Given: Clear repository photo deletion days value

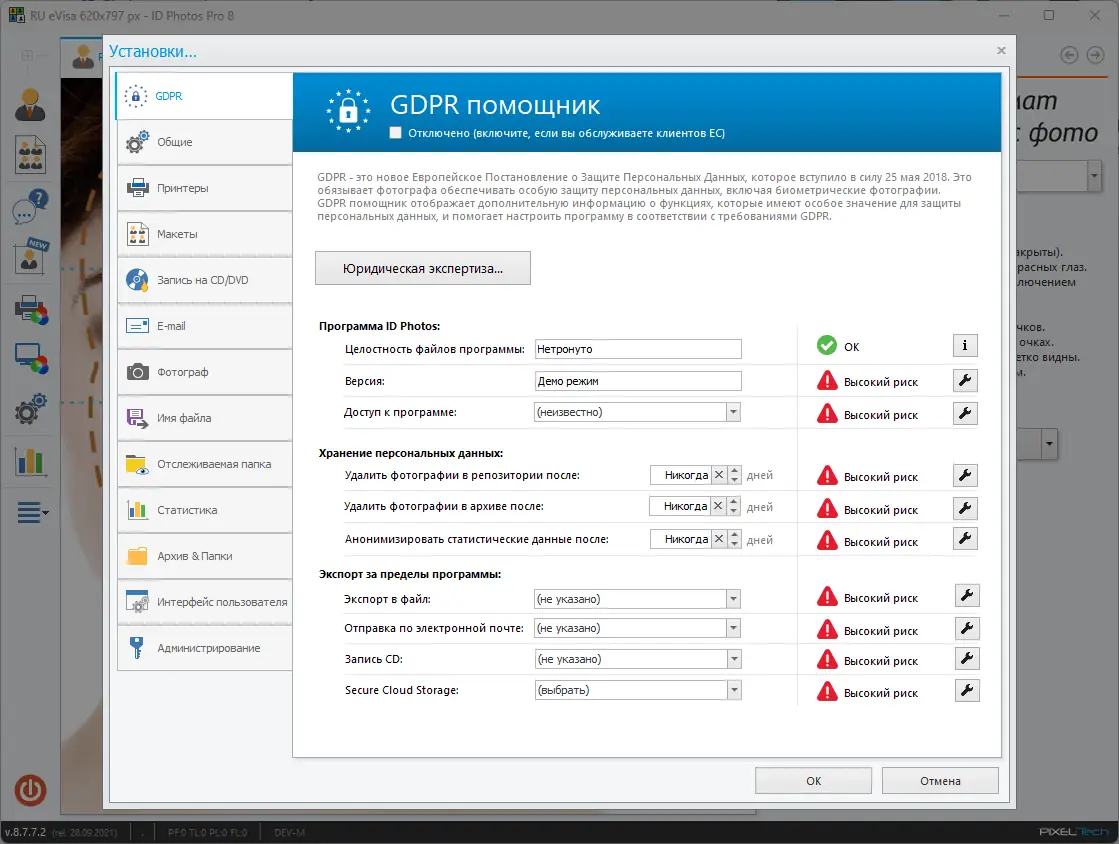Looking at the screenshot, I should pos(719,475).
